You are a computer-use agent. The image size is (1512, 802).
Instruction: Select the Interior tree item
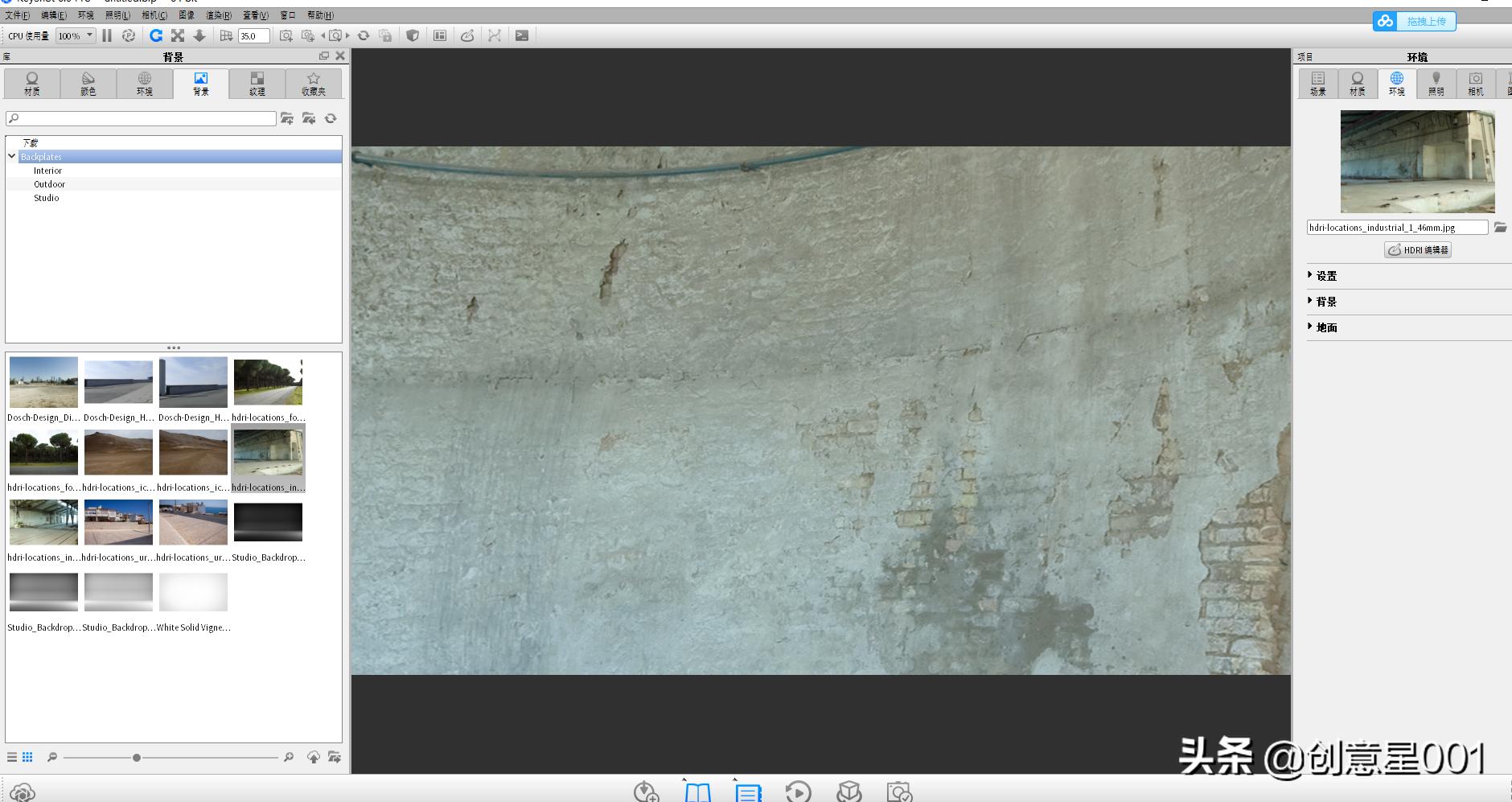(47, 171)
